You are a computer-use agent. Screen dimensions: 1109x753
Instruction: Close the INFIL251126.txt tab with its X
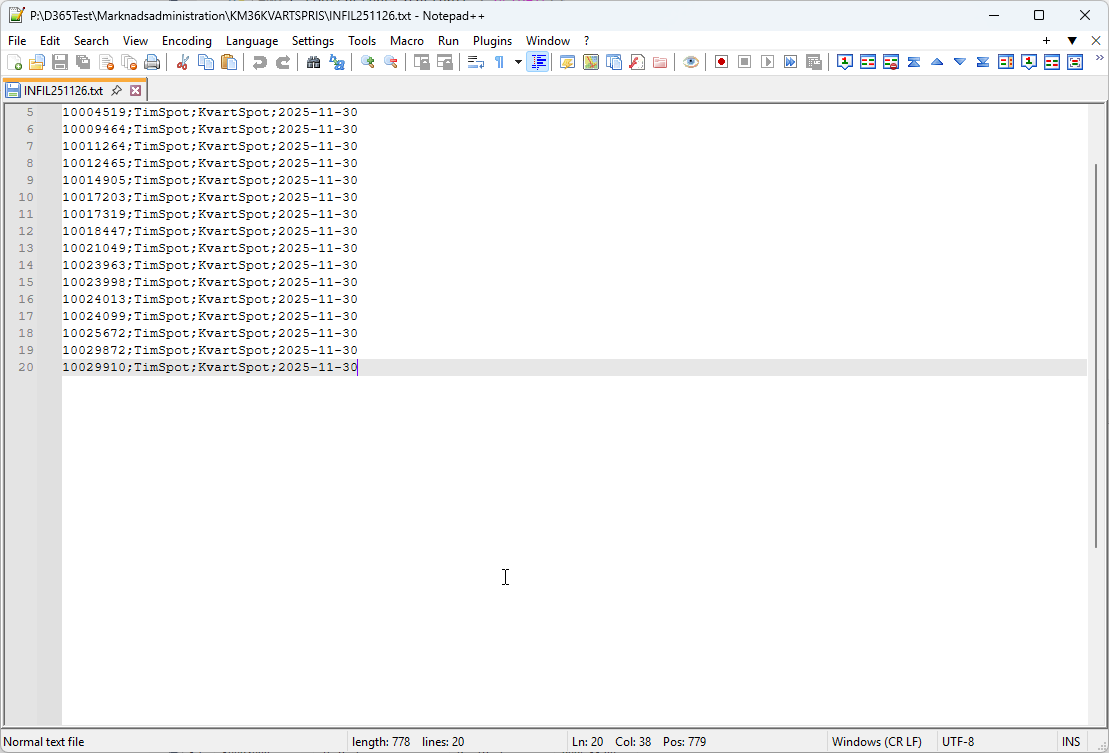click(x=136, y=90)
